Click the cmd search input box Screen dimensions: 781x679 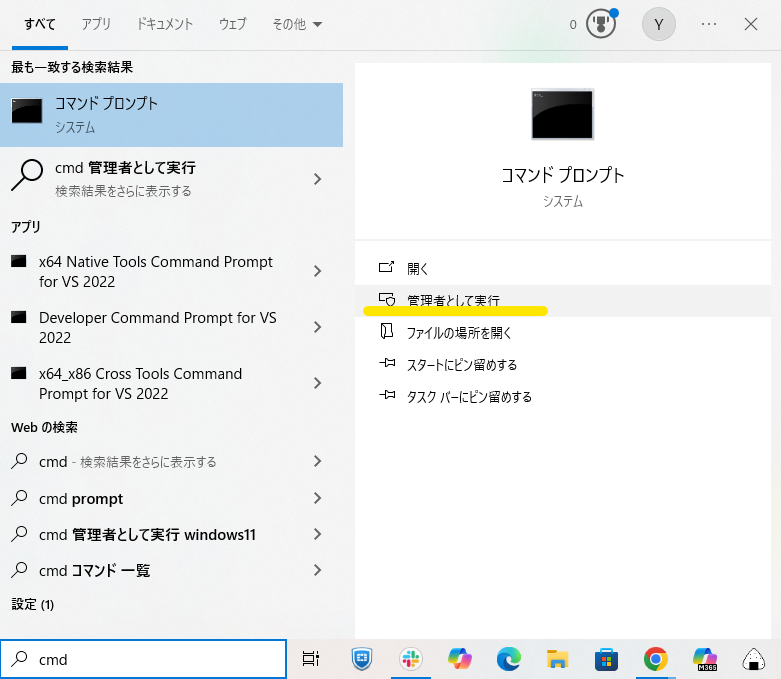143,659
